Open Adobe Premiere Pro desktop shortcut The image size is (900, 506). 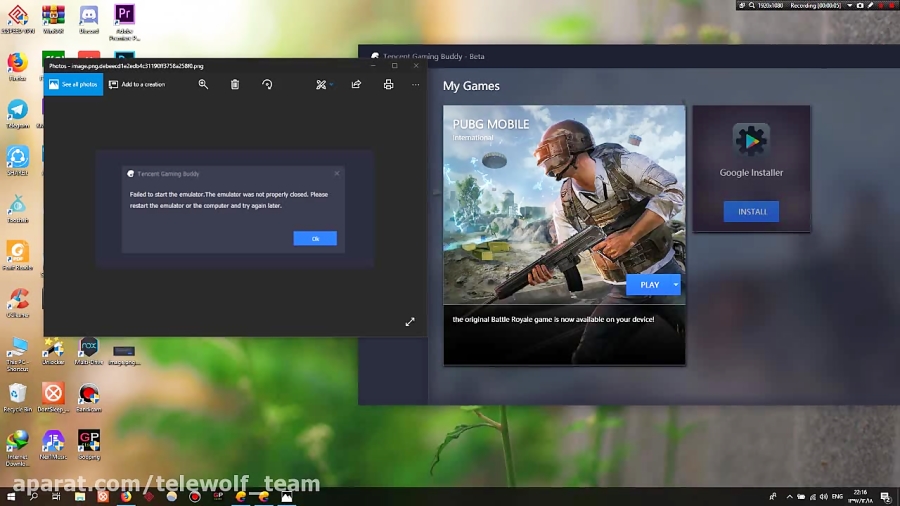[x=125, y=22]
